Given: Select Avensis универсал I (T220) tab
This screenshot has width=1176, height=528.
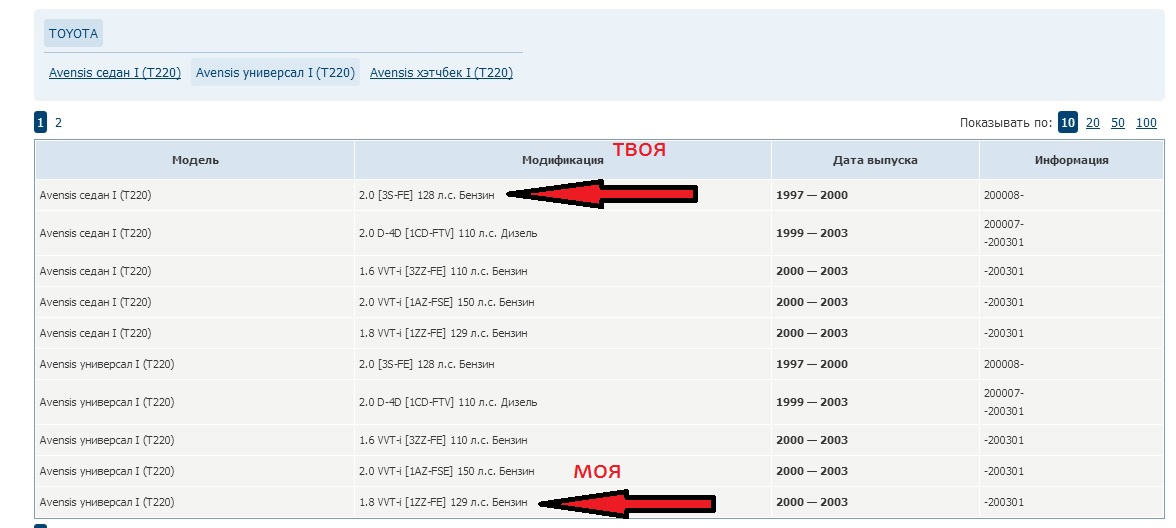Looking at the screenshot, I should (275, 73).
